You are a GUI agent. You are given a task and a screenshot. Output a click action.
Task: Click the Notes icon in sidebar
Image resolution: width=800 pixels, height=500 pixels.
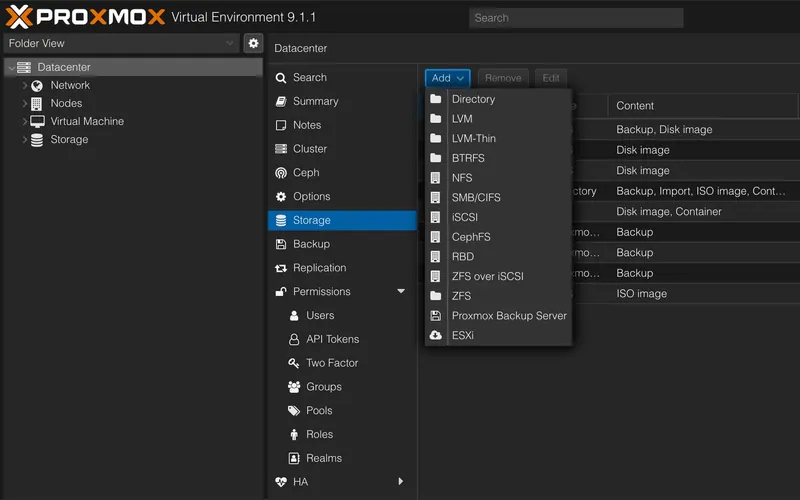coord(281,126)
